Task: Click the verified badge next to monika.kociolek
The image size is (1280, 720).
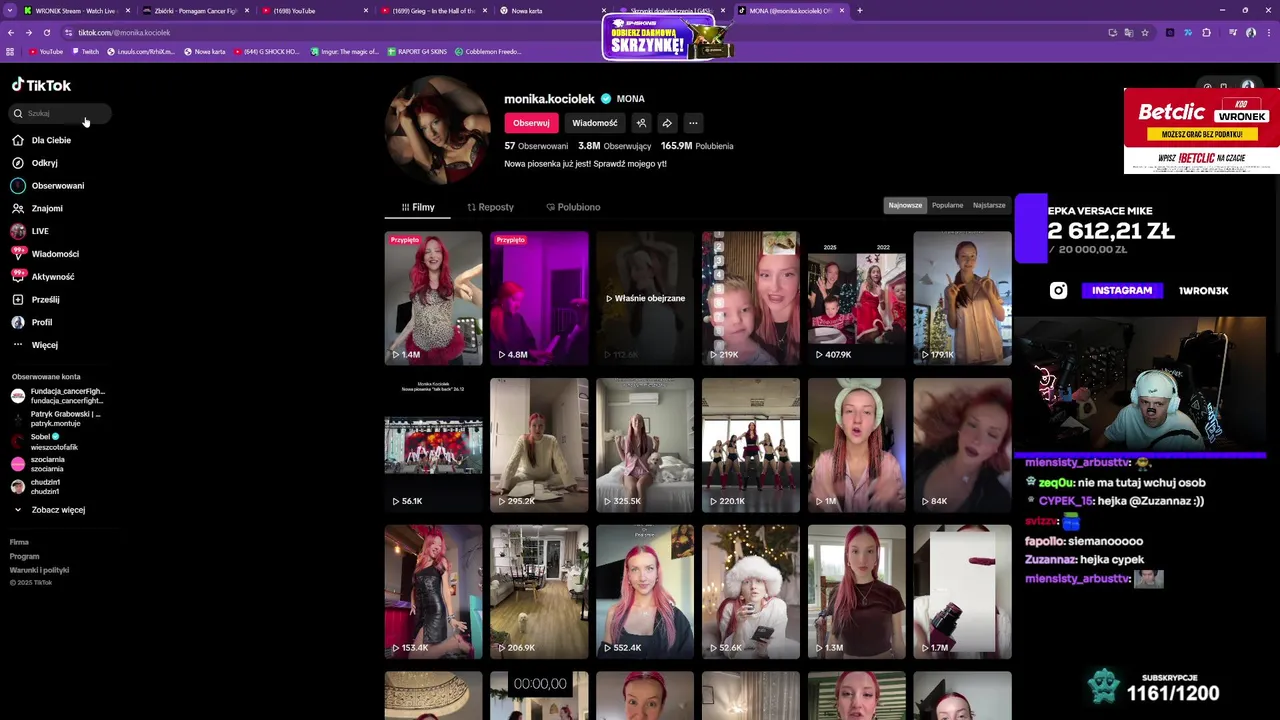Action: pos(605,99)
